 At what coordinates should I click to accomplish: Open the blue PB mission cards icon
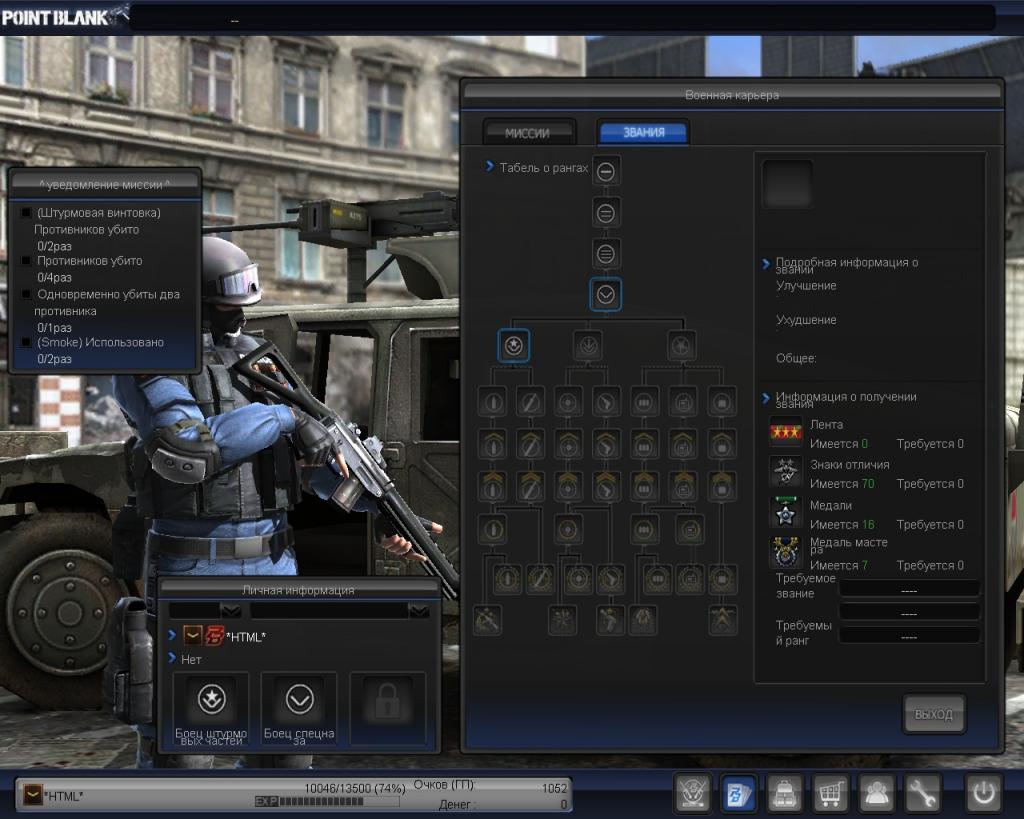pyautogui.click(x=738, y=793)
